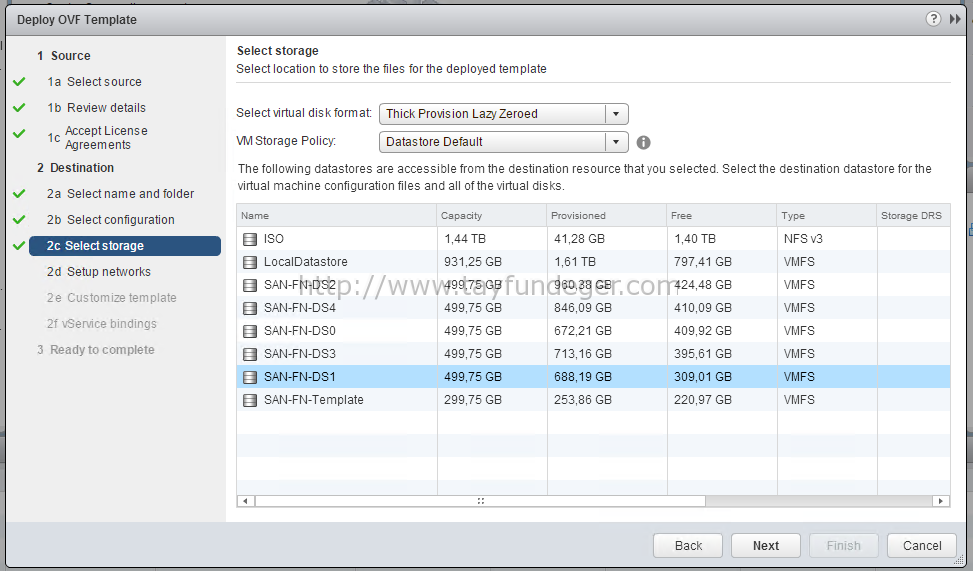Image resolution: width=973 pixels, height=571 pixels.
Task: Select the SAN-FN-DS4 datastore name
Action: point(300,308)
